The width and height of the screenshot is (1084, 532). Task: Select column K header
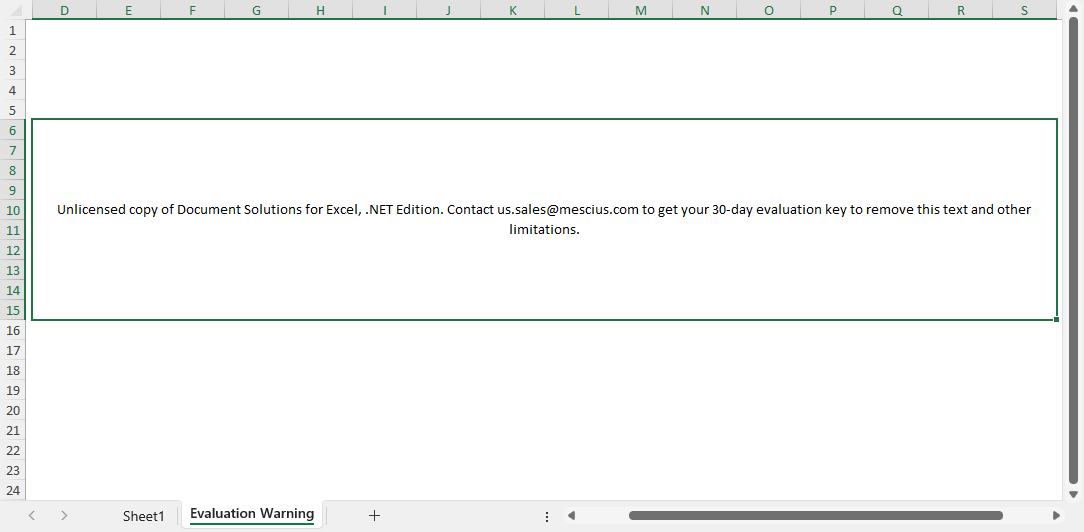click(512, 10)
